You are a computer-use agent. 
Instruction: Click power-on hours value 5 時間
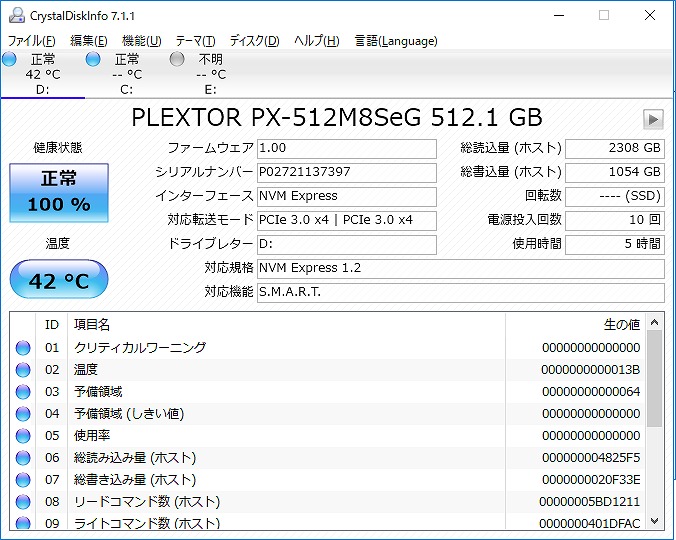pos(615,244)
